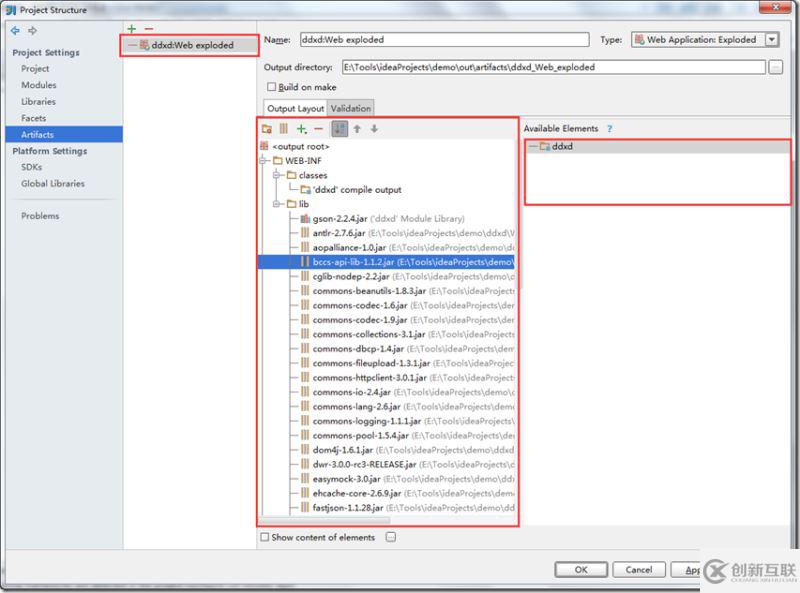
Task: Open Global Libraries platform settings
Action: 53,183
